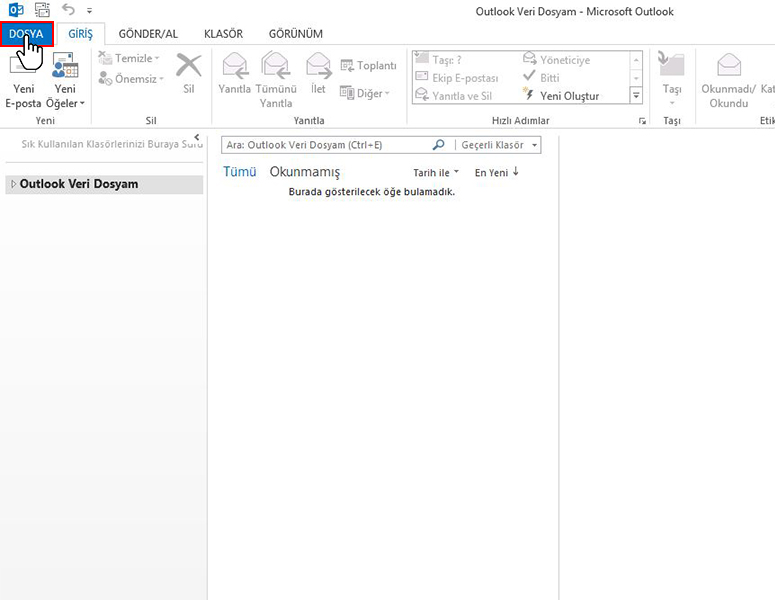Open the Tarih ile sort dropdown
This screenshot has height=600, width=775.
tap(436, 173)
